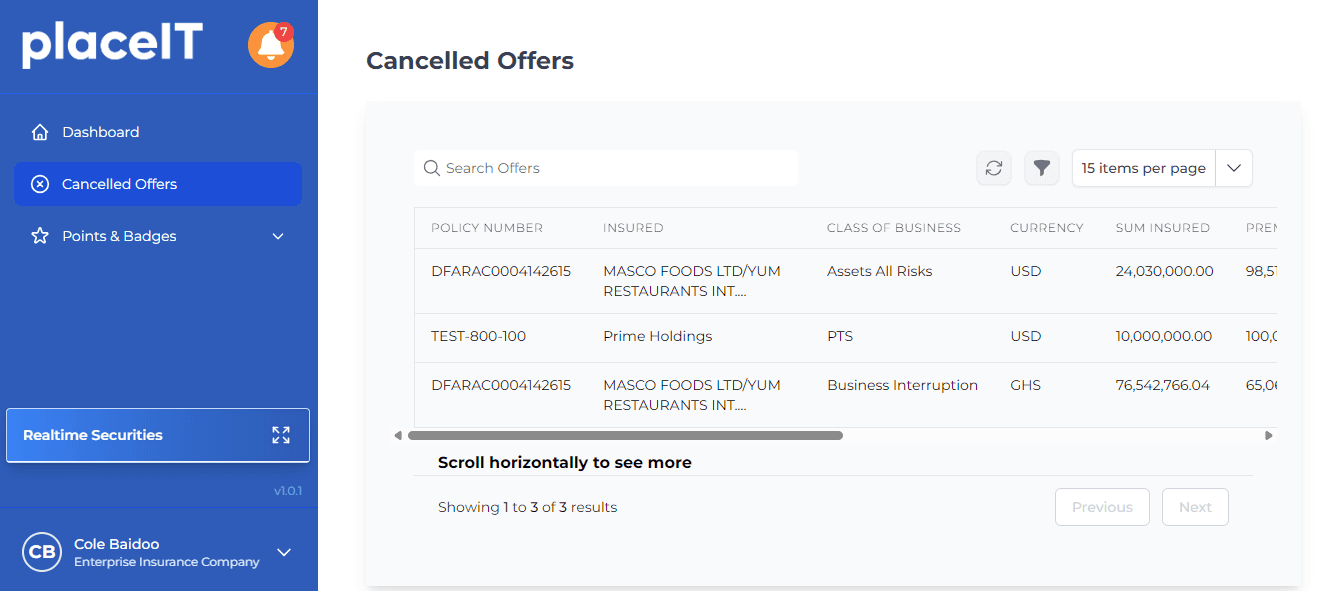Click the horizontal table scrollbar thumb
The width and height of the screenshot is (1344, 591).
tap(625, 436)
